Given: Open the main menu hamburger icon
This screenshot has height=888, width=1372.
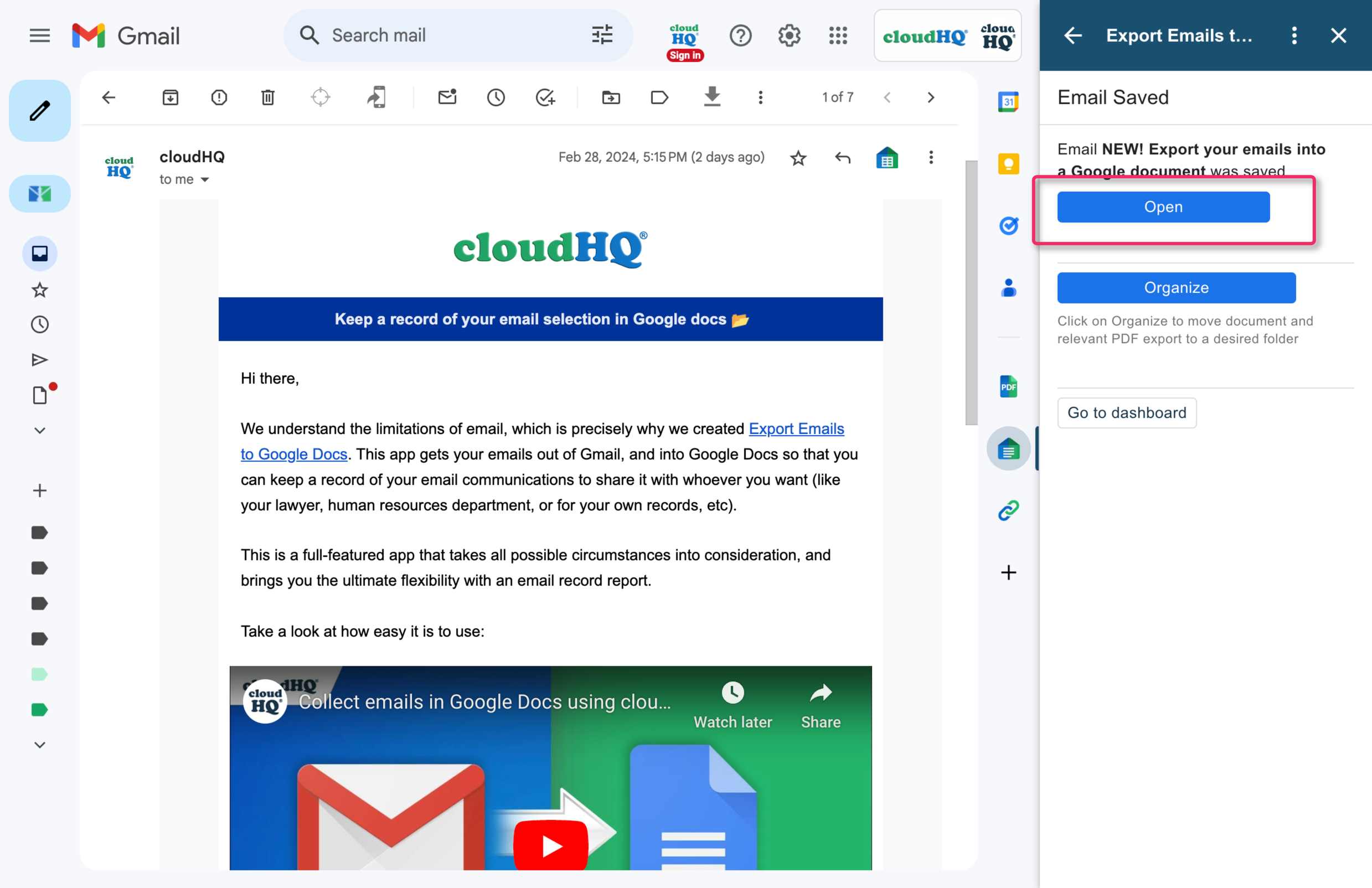Looking at the screenshot, I should click(40, 35).
